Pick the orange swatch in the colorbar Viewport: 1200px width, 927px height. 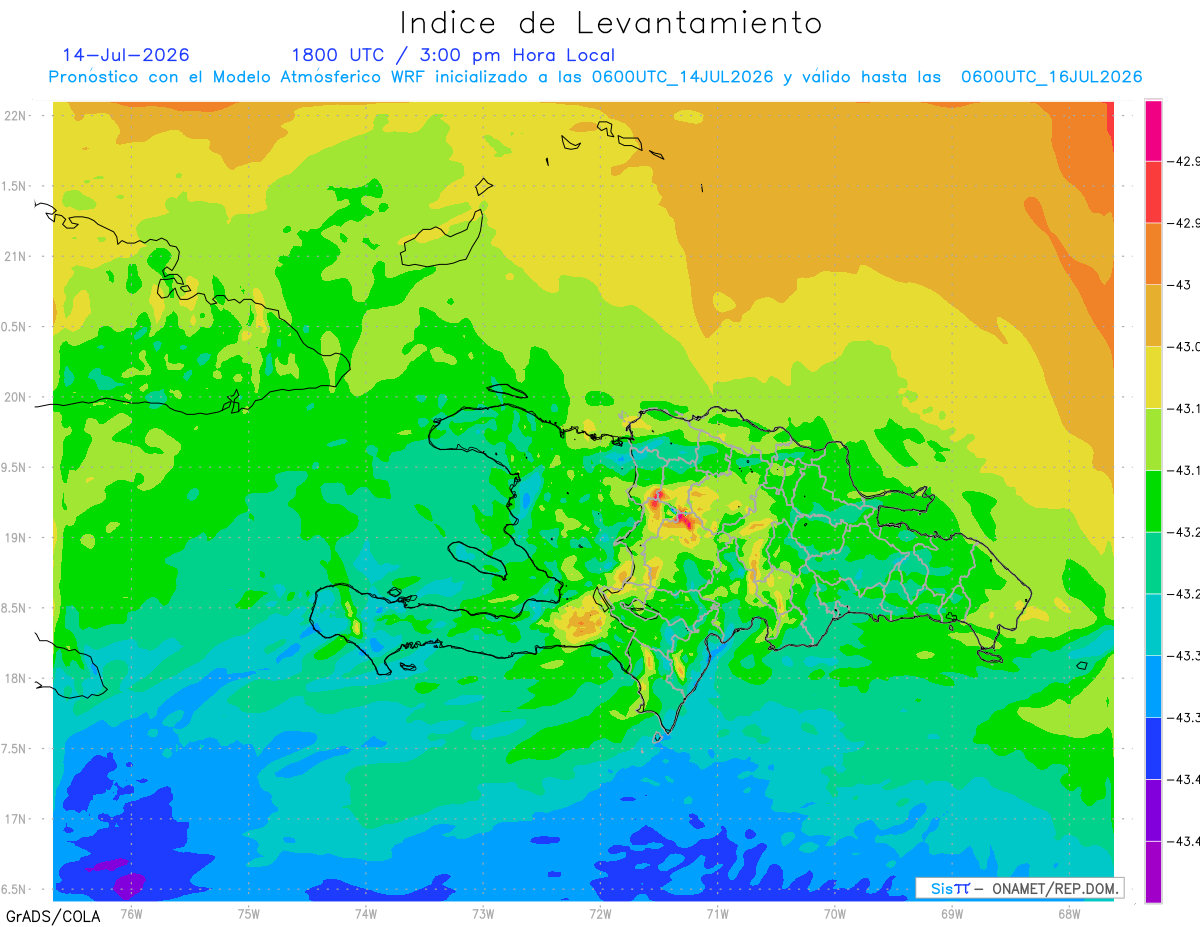pyautogui.click(x=1154, y=254)
